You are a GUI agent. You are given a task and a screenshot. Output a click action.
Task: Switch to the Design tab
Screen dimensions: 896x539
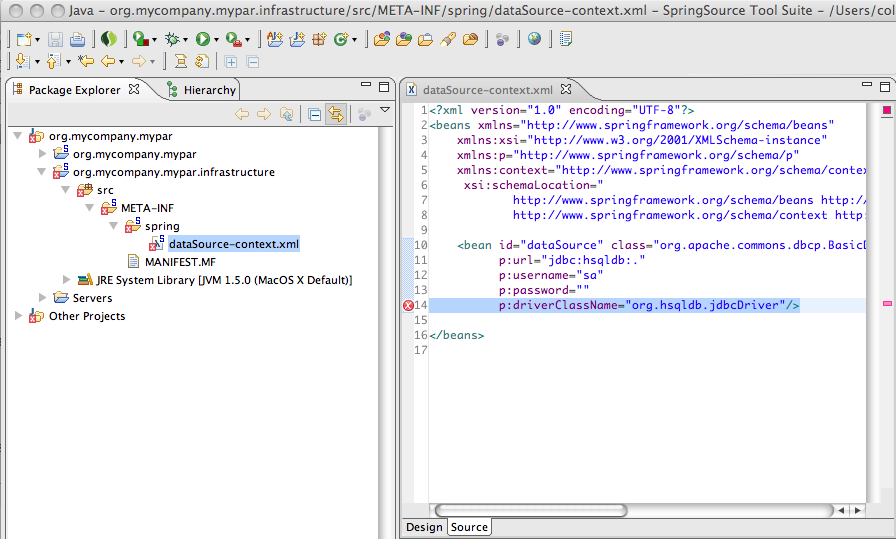point(423,527)
